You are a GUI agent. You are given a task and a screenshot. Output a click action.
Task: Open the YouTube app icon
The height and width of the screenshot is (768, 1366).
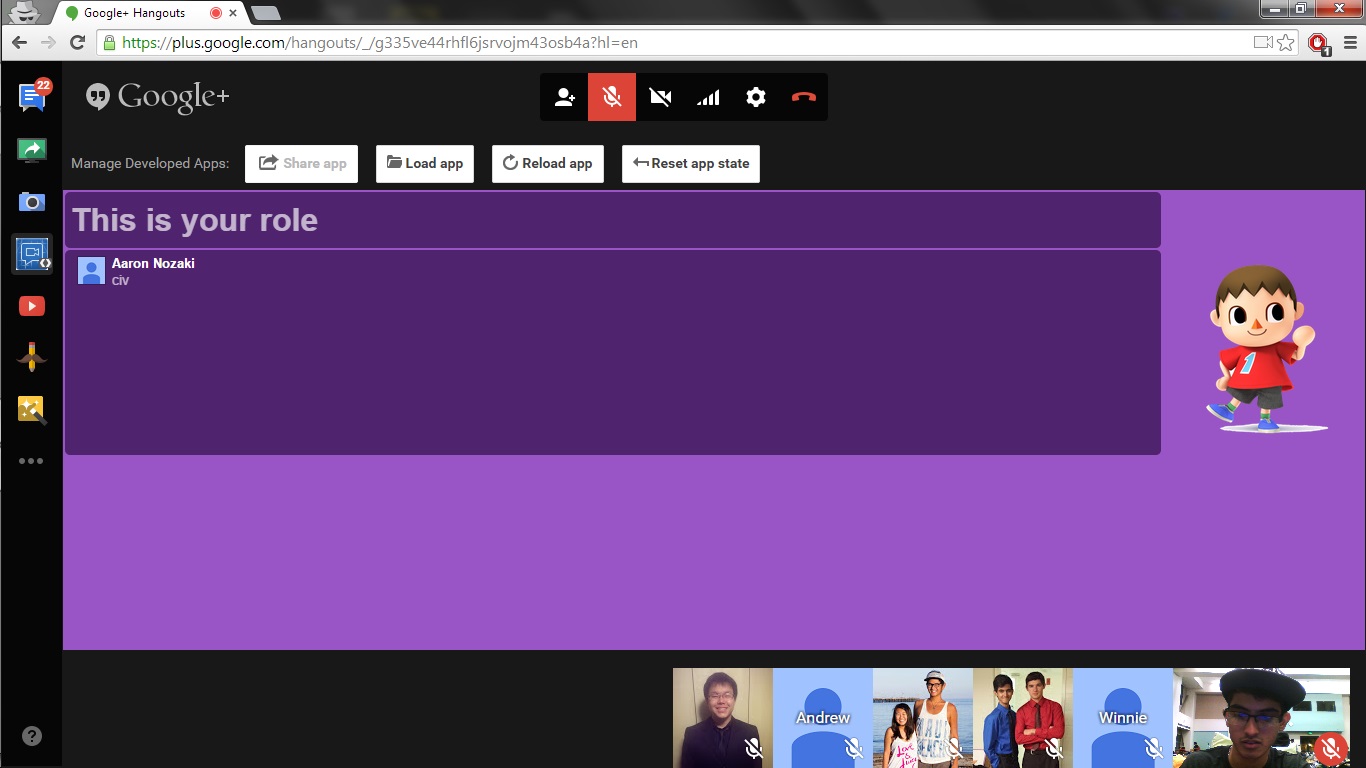coord(32,306)
